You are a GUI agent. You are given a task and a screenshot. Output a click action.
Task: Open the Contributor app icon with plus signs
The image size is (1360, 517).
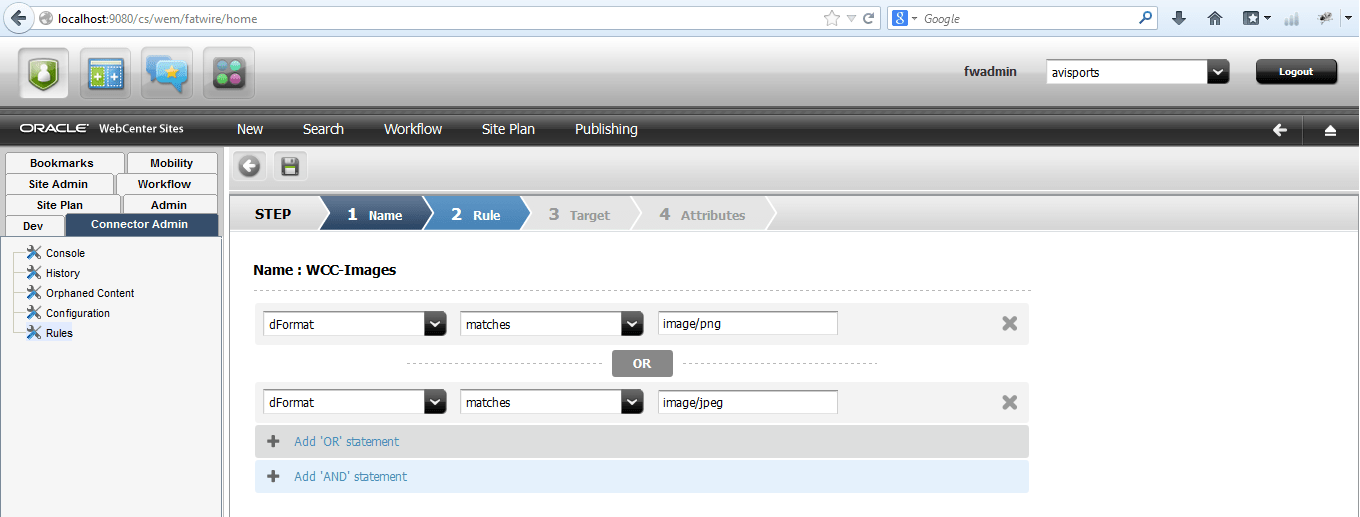pos(105,73)
